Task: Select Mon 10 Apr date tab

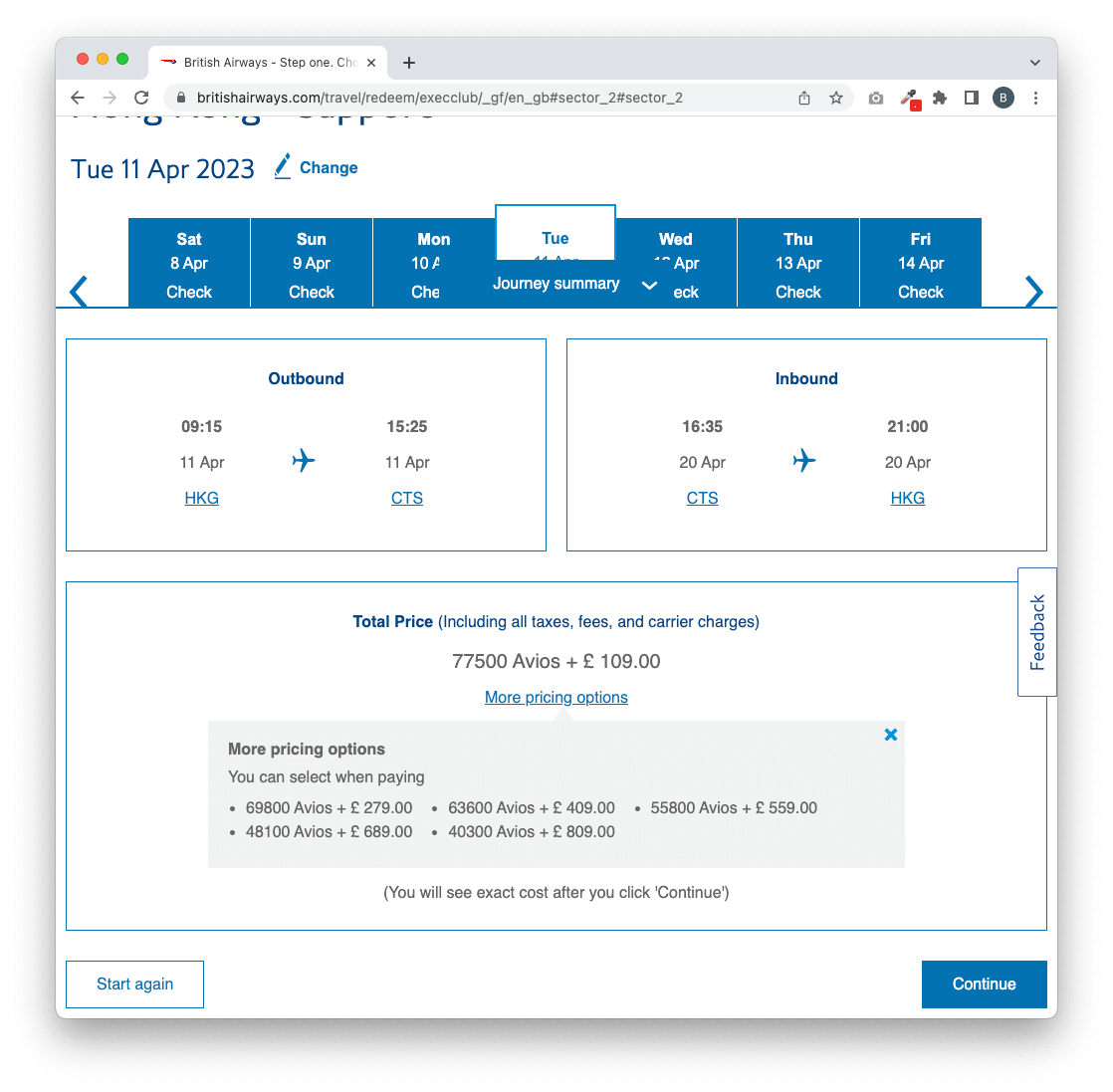Action: click(433, 263)
